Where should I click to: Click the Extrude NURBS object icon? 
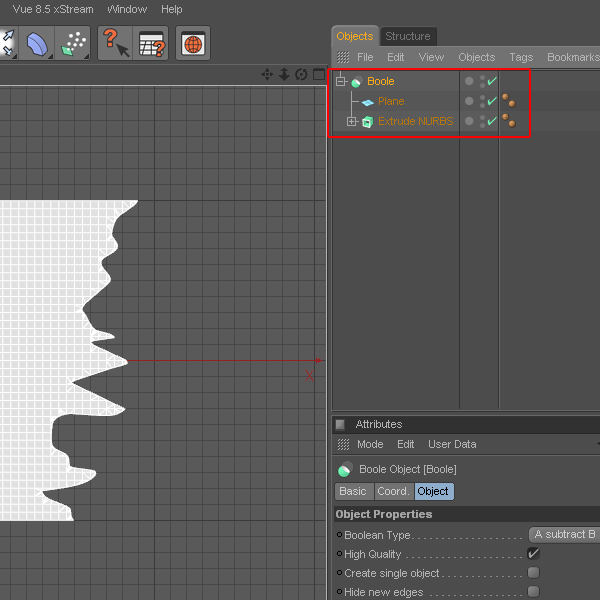coord(367,122)
